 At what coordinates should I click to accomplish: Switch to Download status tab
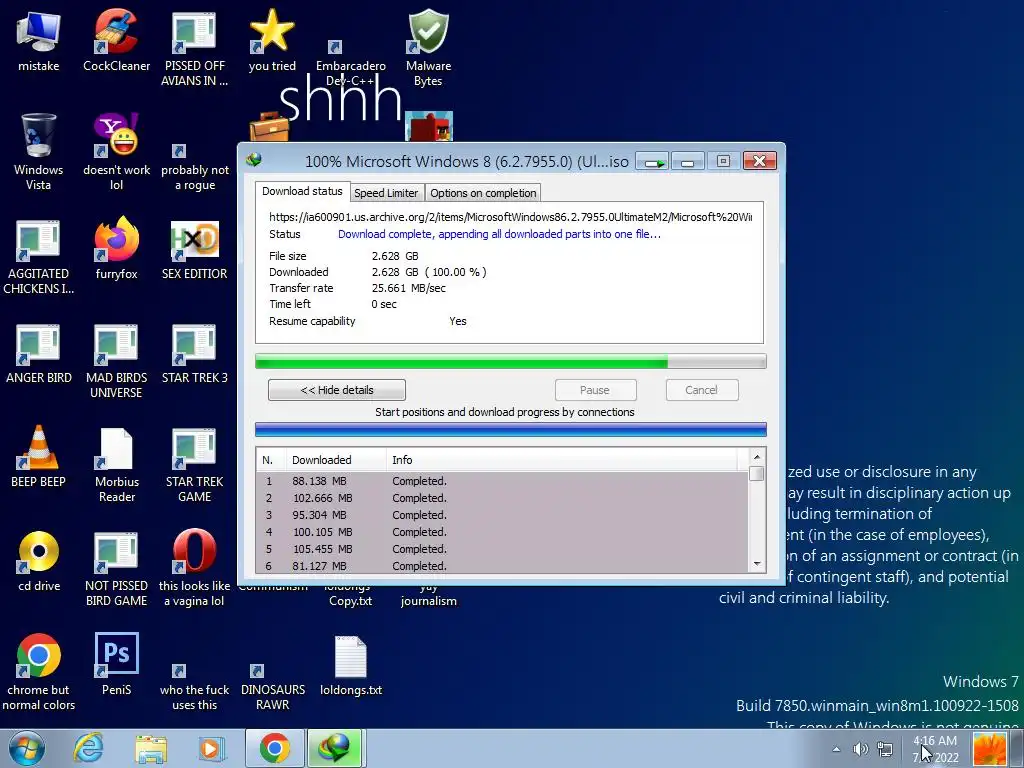tap(302, 191)
